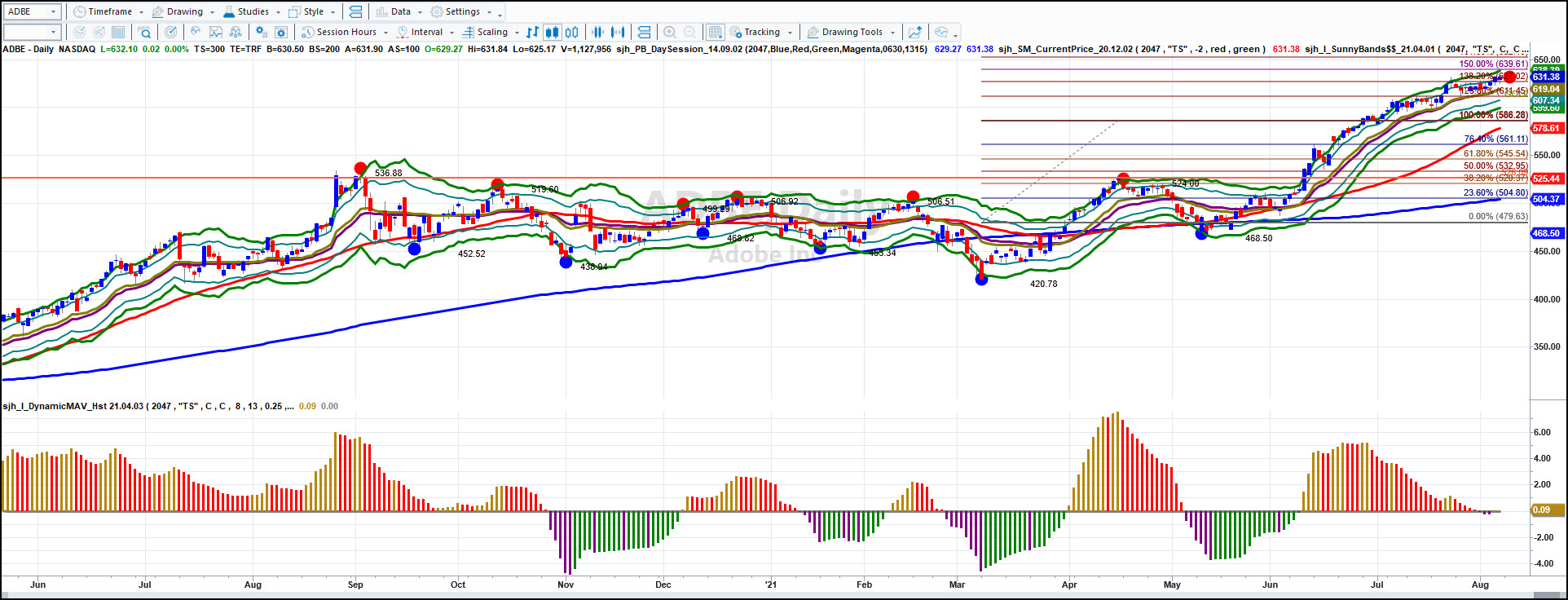Screen dimensions: 1568x600
Task: Open the Timeframe menu
Action: coord(108,11)
